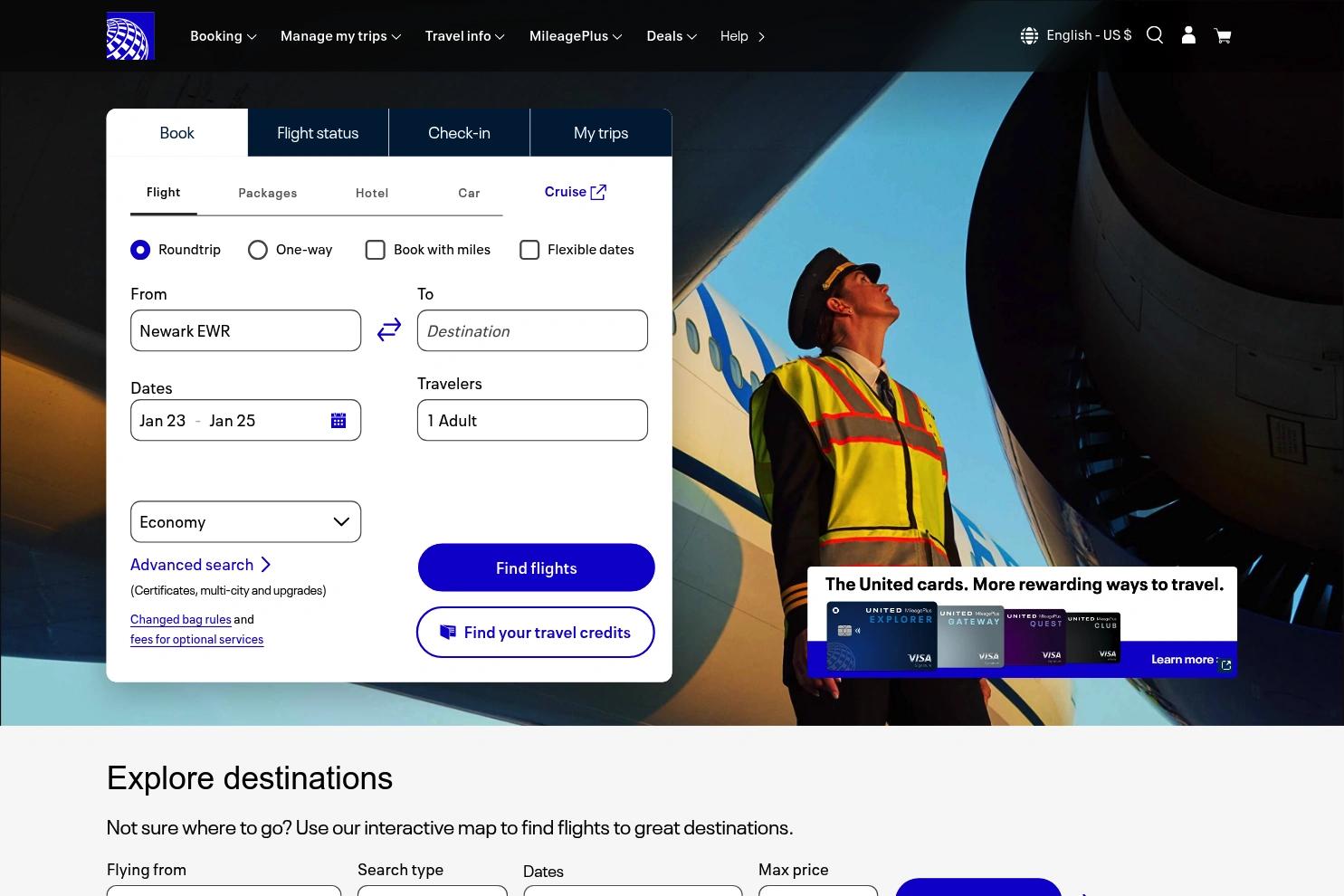Click the United Explorer card image
Viewport: 1344px width, 896px height.
882,636
